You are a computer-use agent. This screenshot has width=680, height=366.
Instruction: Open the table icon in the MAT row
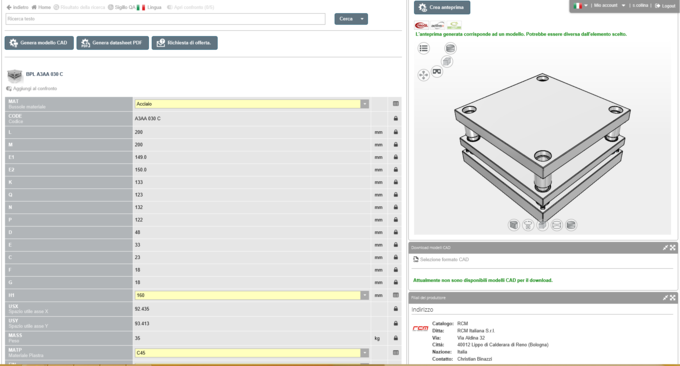(396, 104)
